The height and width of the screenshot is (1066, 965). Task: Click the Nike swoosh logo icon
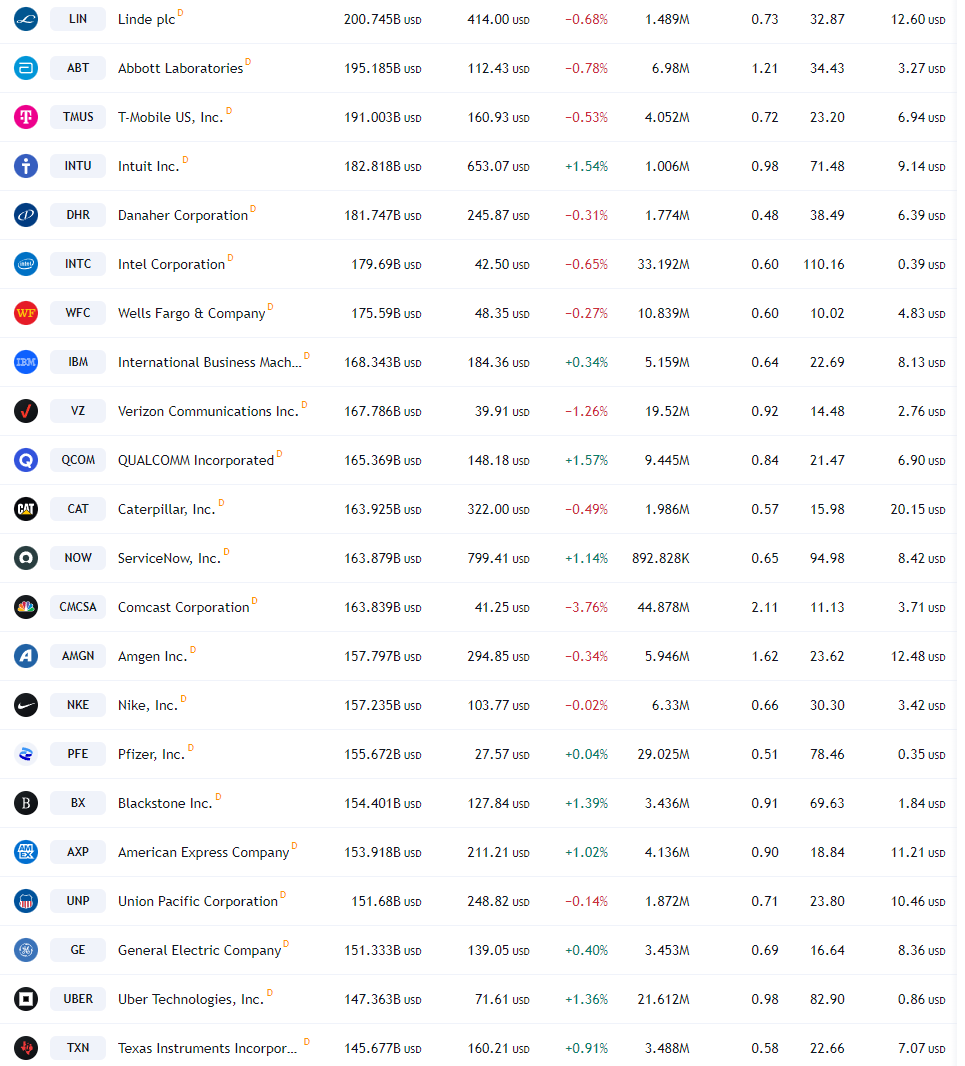coord(26,705)
